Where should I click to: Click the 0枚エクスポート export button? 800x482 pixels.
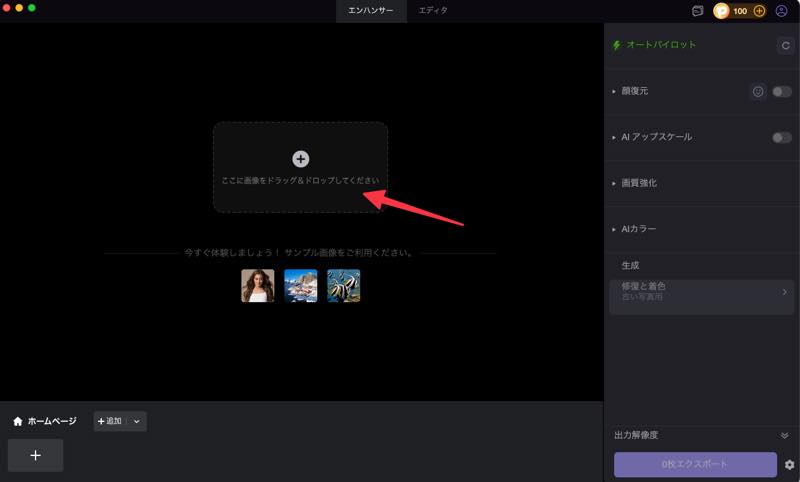pyautogui.click(x=695, y=465)
